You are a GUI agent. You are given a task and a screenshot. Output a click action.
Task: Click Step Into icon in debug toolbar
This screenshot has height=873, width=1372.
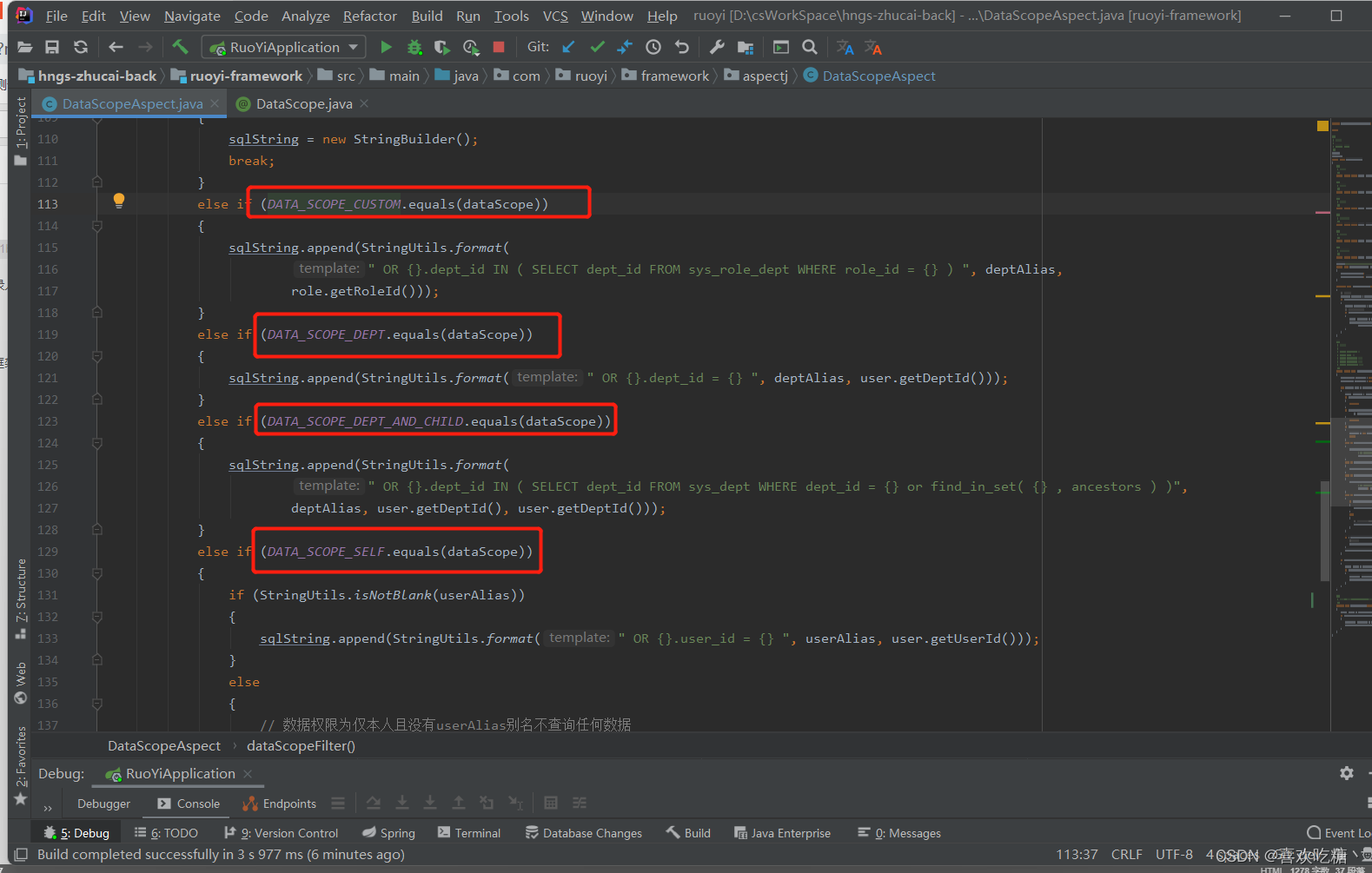pyautogui.click(x=402, y=803)
